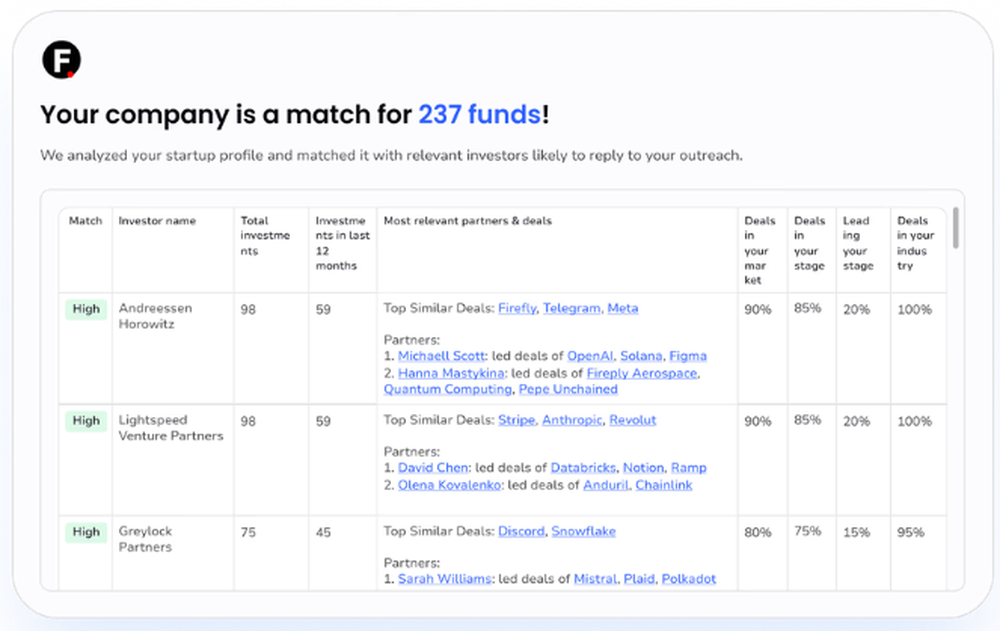Click the Match column header
Image resolution: width=1000 pixels, height=631 pixels.
coord(85,221)
